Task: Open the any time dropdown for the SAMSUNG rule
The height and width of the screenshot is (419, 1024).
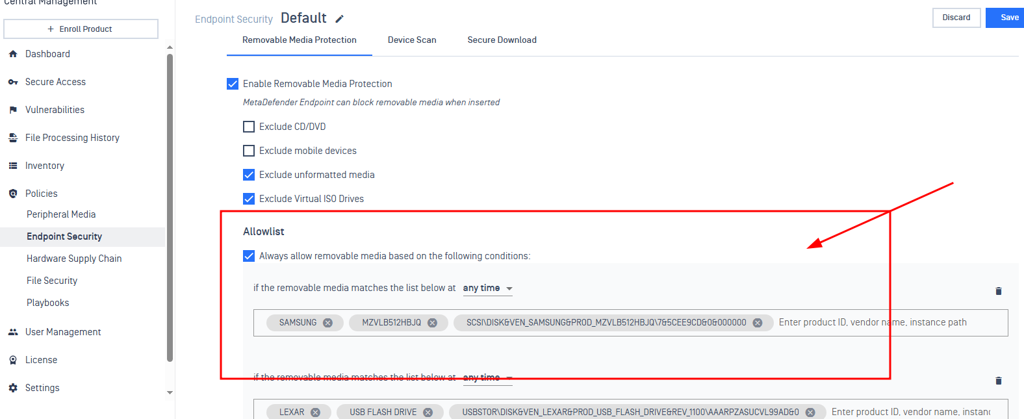Action: 487,288
